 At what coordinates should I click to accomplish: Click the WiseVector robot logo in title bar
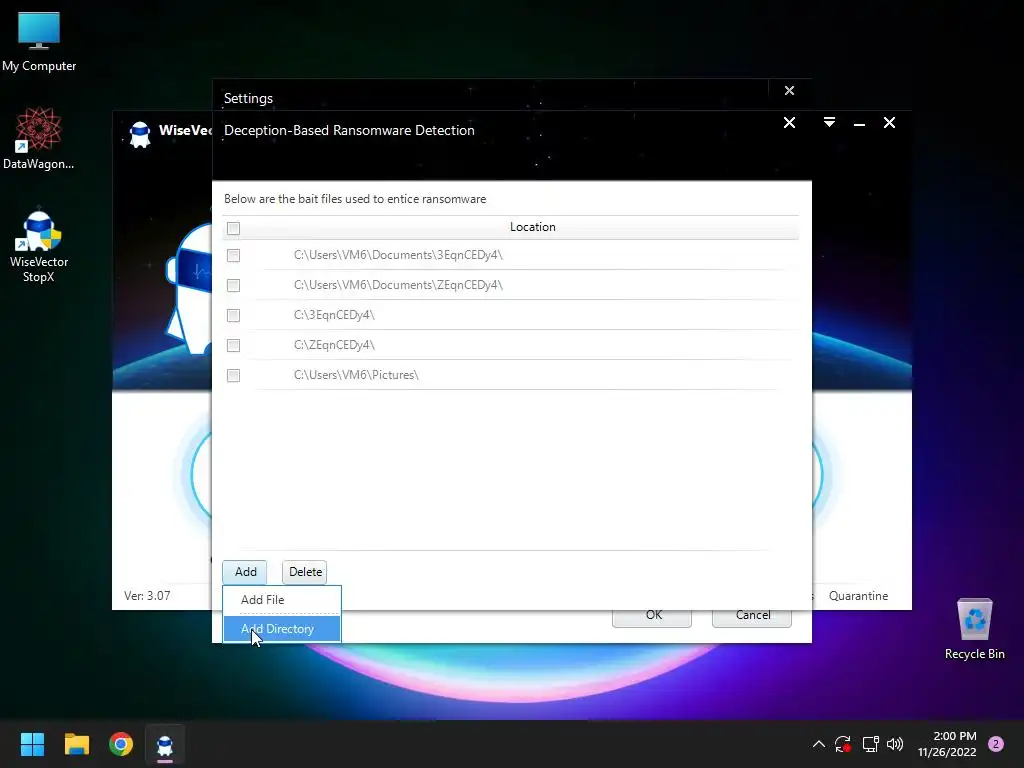[140, 134]
